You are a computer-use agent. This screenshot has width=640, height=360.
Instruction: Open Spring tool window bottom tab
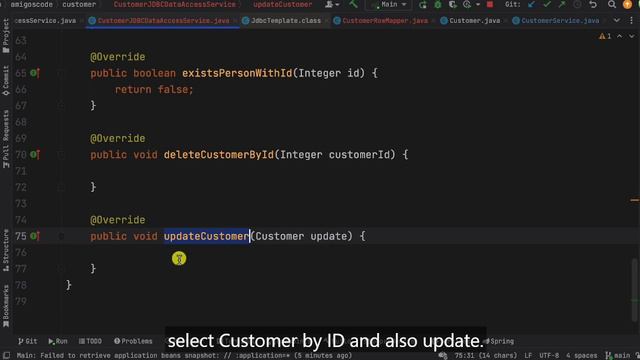click(499, 341)
